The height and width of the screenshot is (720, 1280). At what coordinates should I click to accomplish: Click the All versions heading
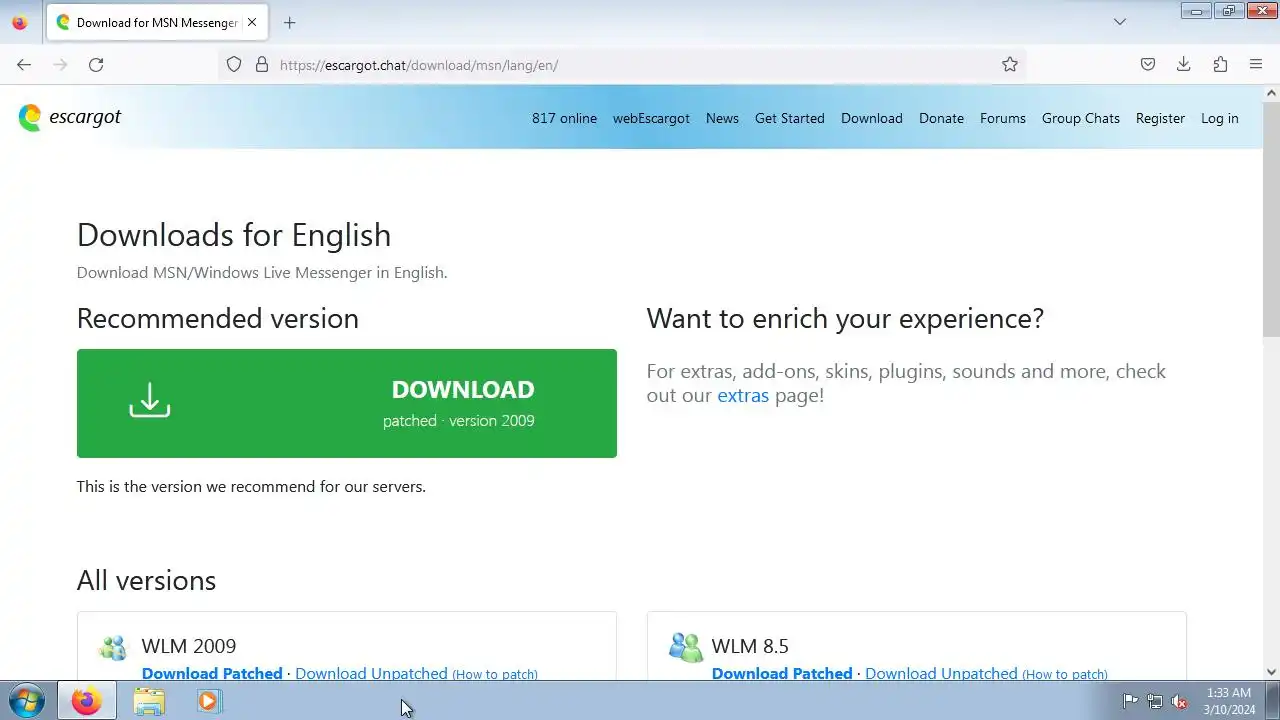coord(146,580)
